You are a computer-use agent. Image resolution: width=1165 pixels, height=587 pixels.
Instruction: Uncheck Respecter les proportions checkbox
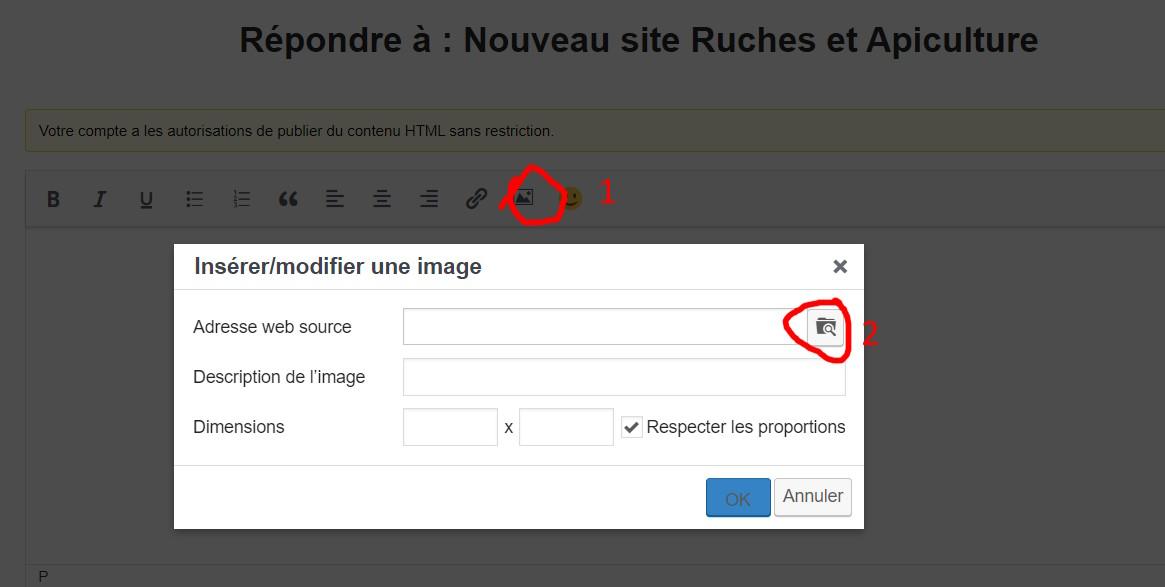tap(632, 427)
